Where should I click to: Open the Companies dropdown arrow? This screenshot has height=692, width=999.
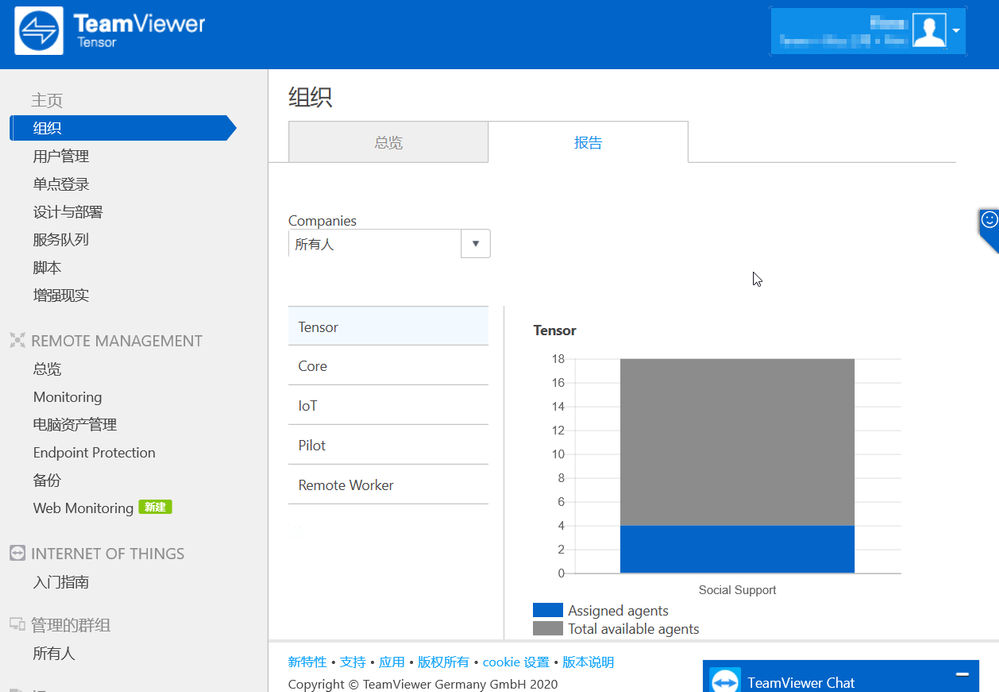tap(475, 243)
